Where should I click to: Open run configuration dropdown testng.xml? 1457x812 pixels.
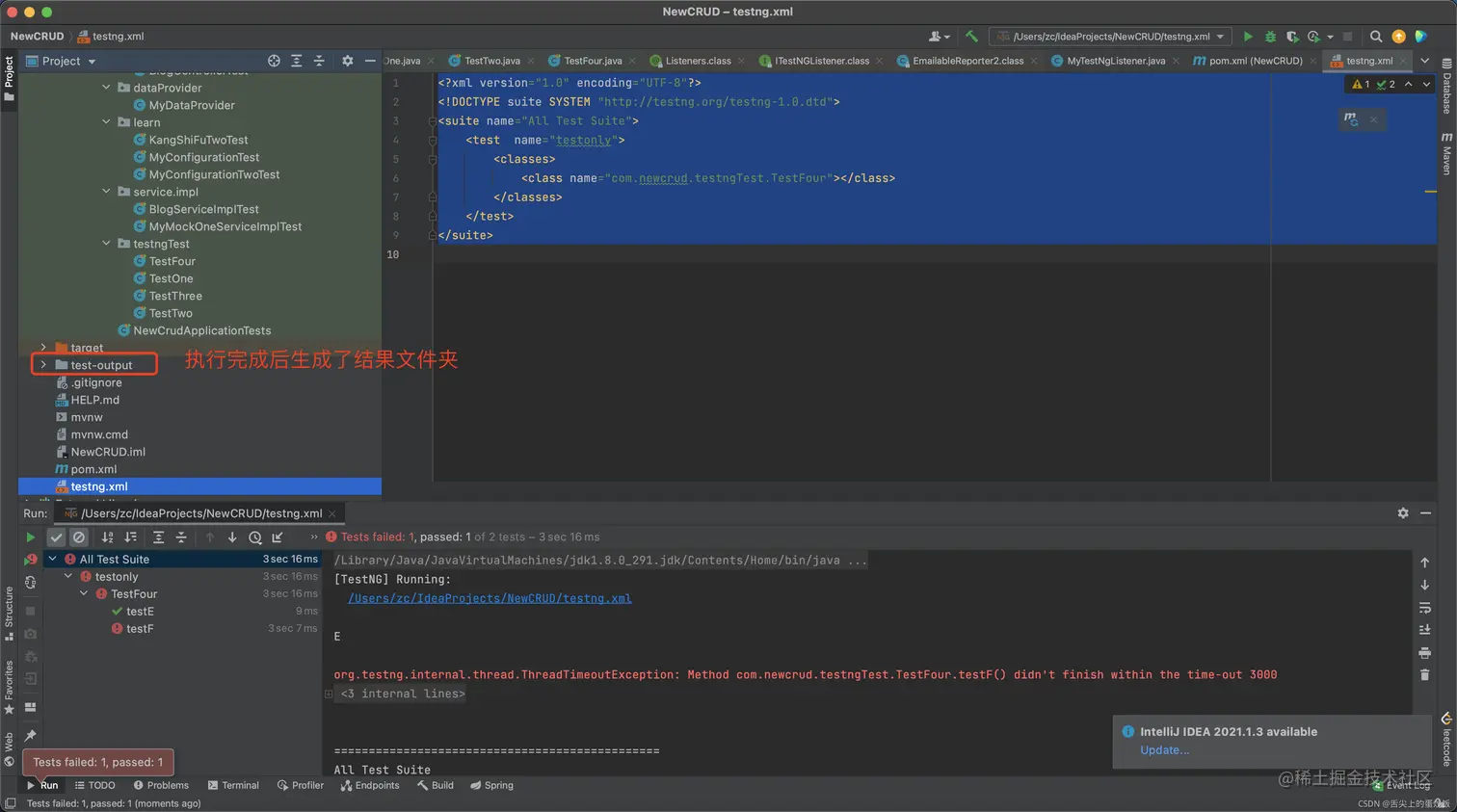pyautogui.click(x=1111, y=37)
